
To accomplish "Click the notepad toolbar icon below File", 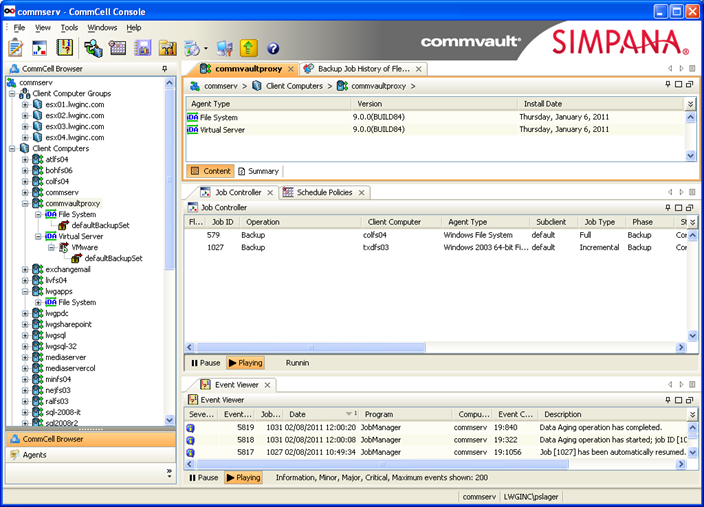I will (x=16, y=48).
